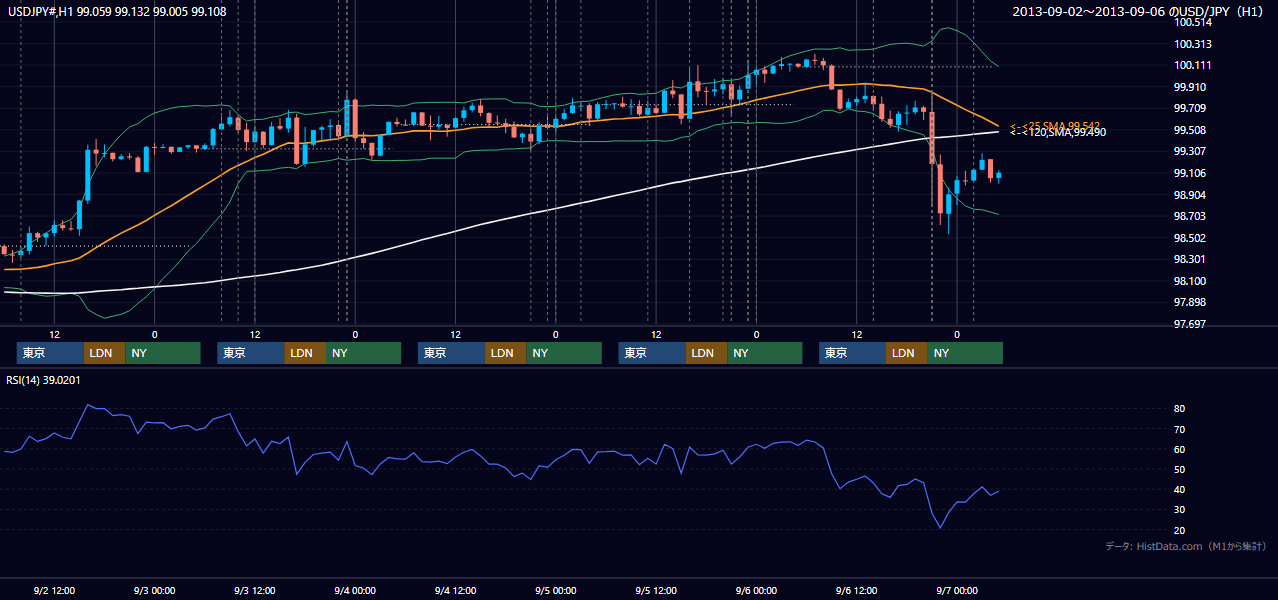1278x600 pixels.
Task: Click the RSI scale value 60
Action: tap(1180, 449)
